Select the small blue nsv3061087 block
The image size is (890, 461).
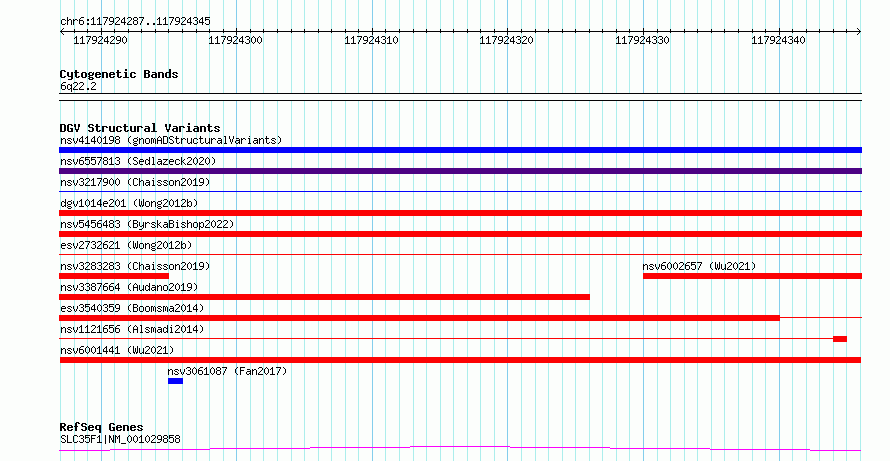click(175, 381)
